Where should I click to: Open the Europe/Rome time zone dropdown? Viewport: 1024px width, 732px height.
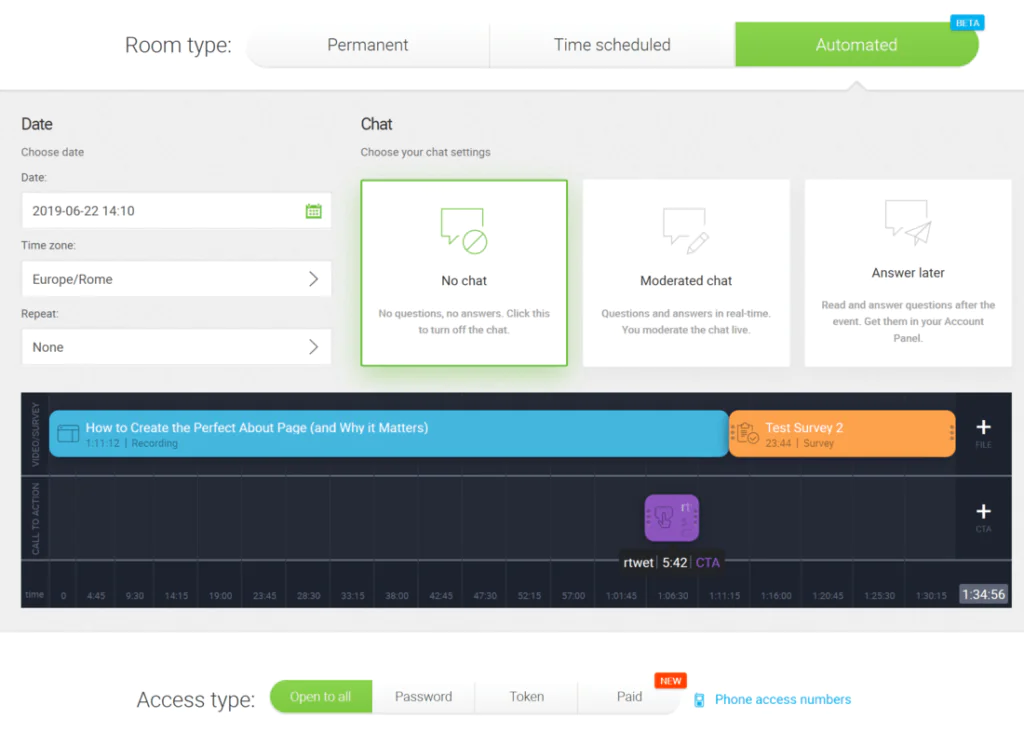[x=176, y=279]
